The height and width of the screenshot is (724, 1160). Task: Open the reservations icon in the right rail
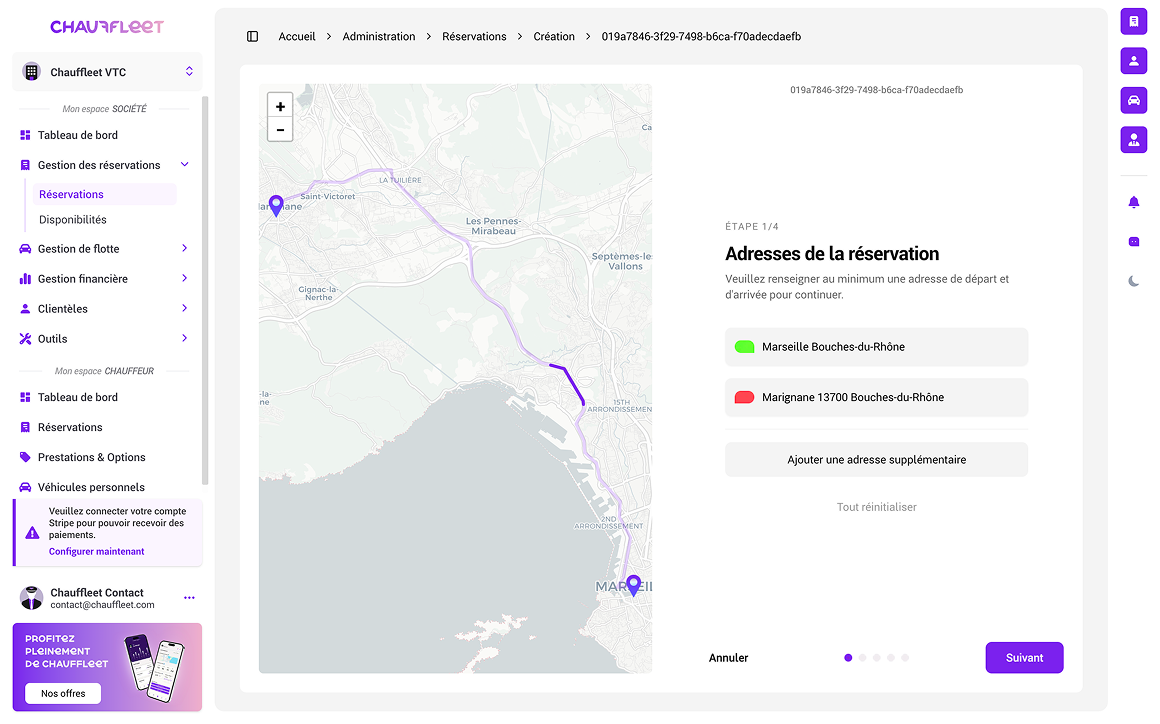[1134, 21]
